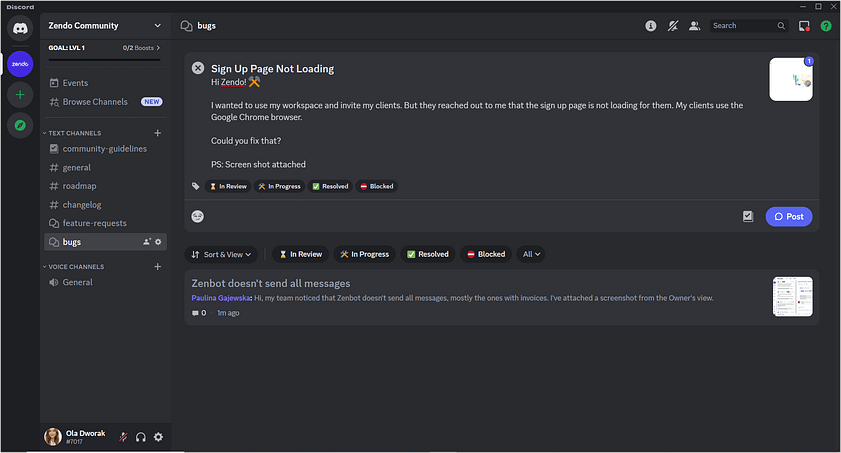Collapse the VOICE CHANNELS category

(x=73, y=266)
